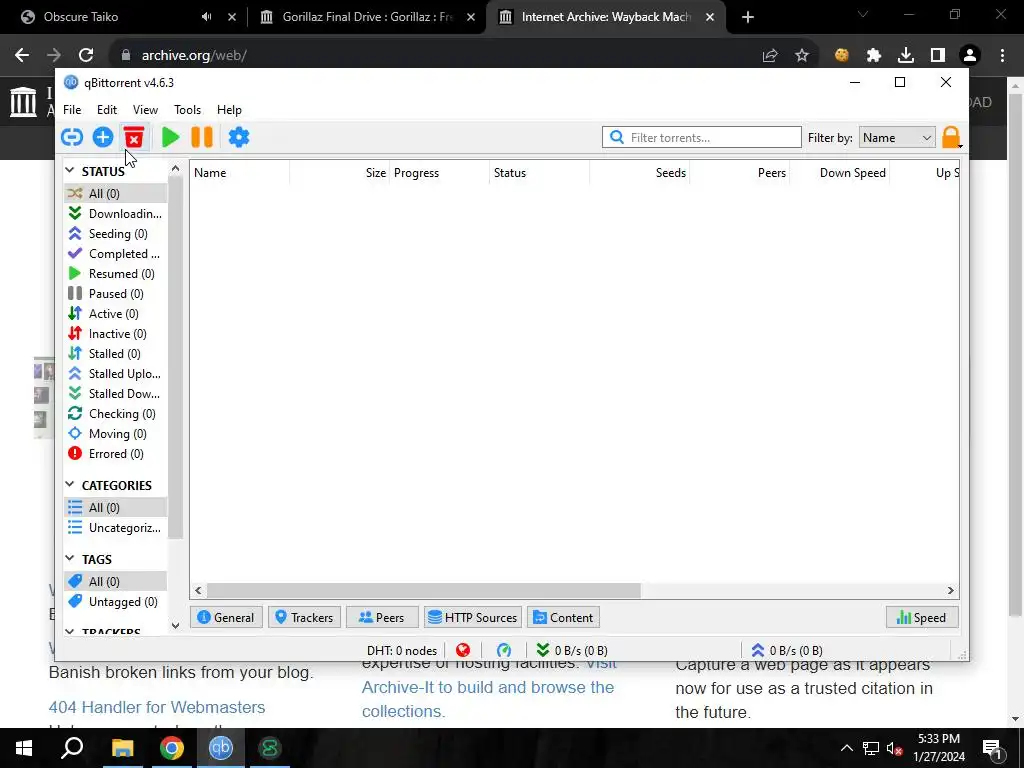Select Downloading status filter
1024x768 pixels.
(116, 214)
